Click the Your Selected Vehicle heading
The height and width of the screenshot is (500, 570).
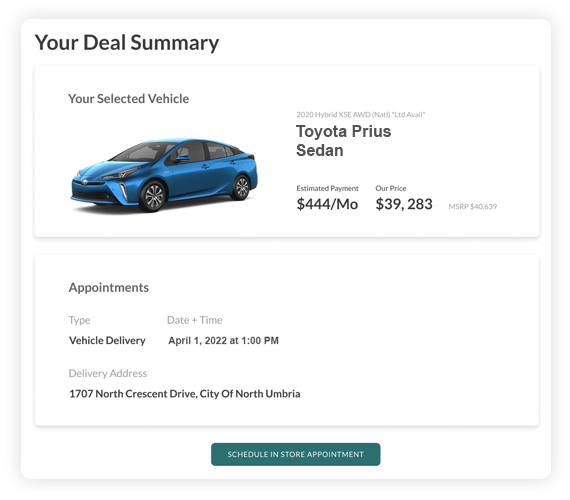point(128,99)
